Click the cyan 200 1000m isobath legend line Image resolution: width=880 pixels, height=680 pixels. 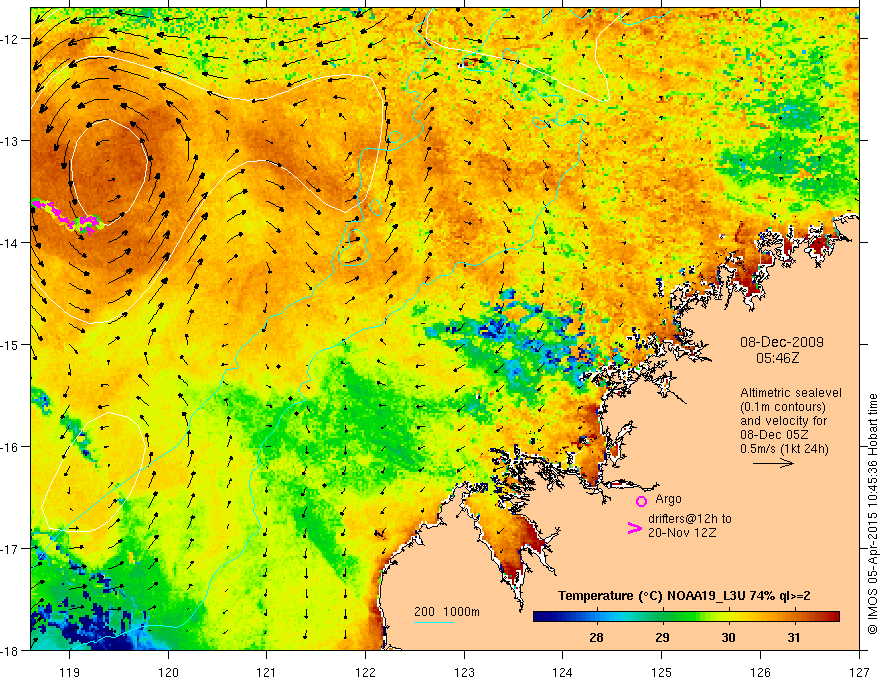coord(434,622)
